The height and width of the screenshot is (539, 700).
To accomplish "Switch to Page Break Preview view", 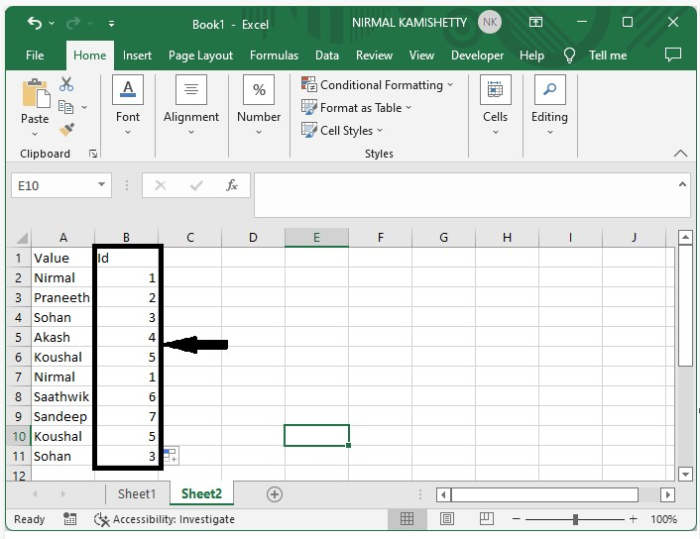I will pyautogui.click(x=487, y=519).
